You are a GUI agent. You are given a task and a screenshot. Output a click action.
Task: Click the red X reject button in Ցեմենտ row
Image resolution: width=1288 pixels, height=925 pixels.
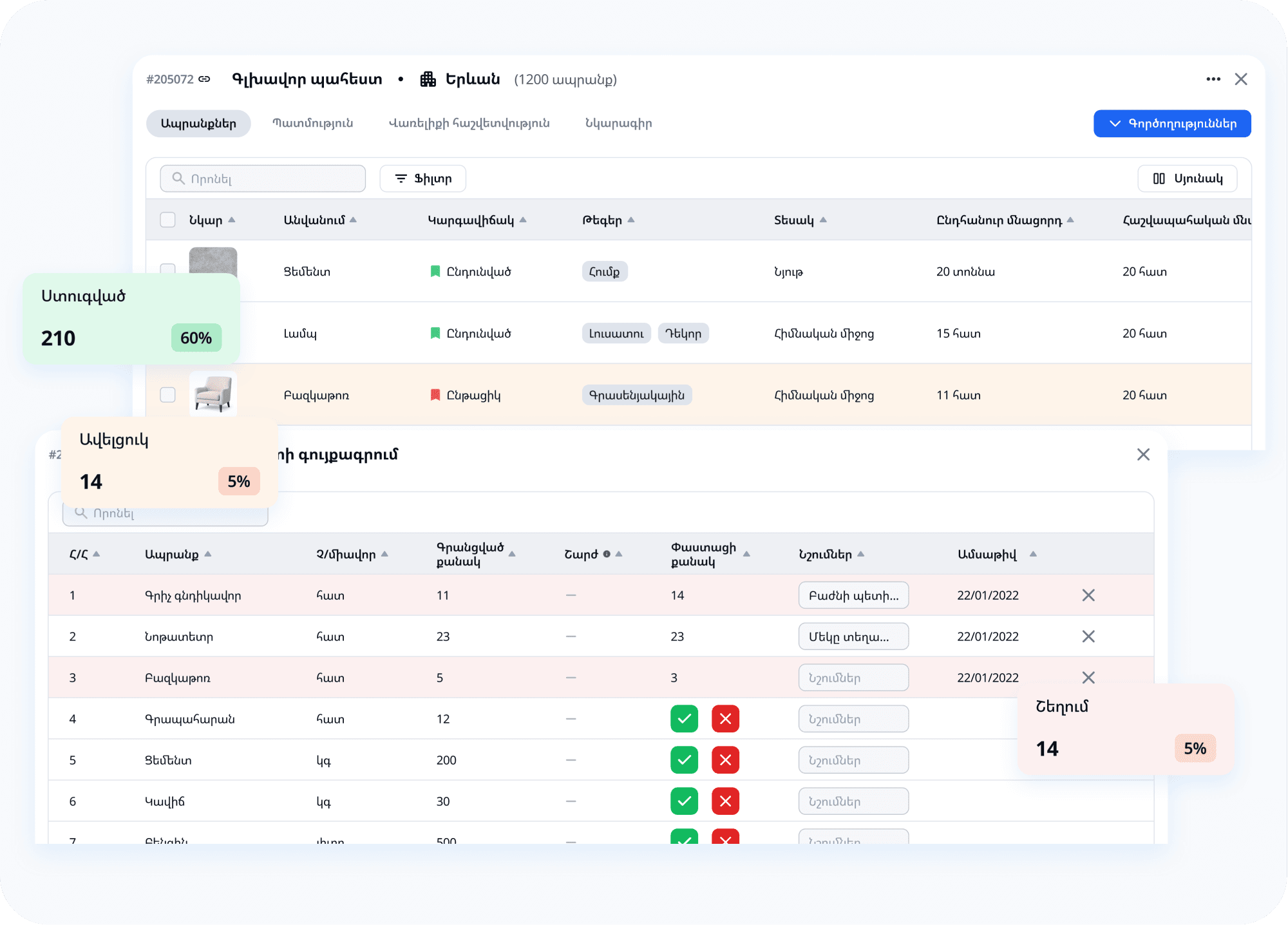pyautogui.click(x=725, y=760)
